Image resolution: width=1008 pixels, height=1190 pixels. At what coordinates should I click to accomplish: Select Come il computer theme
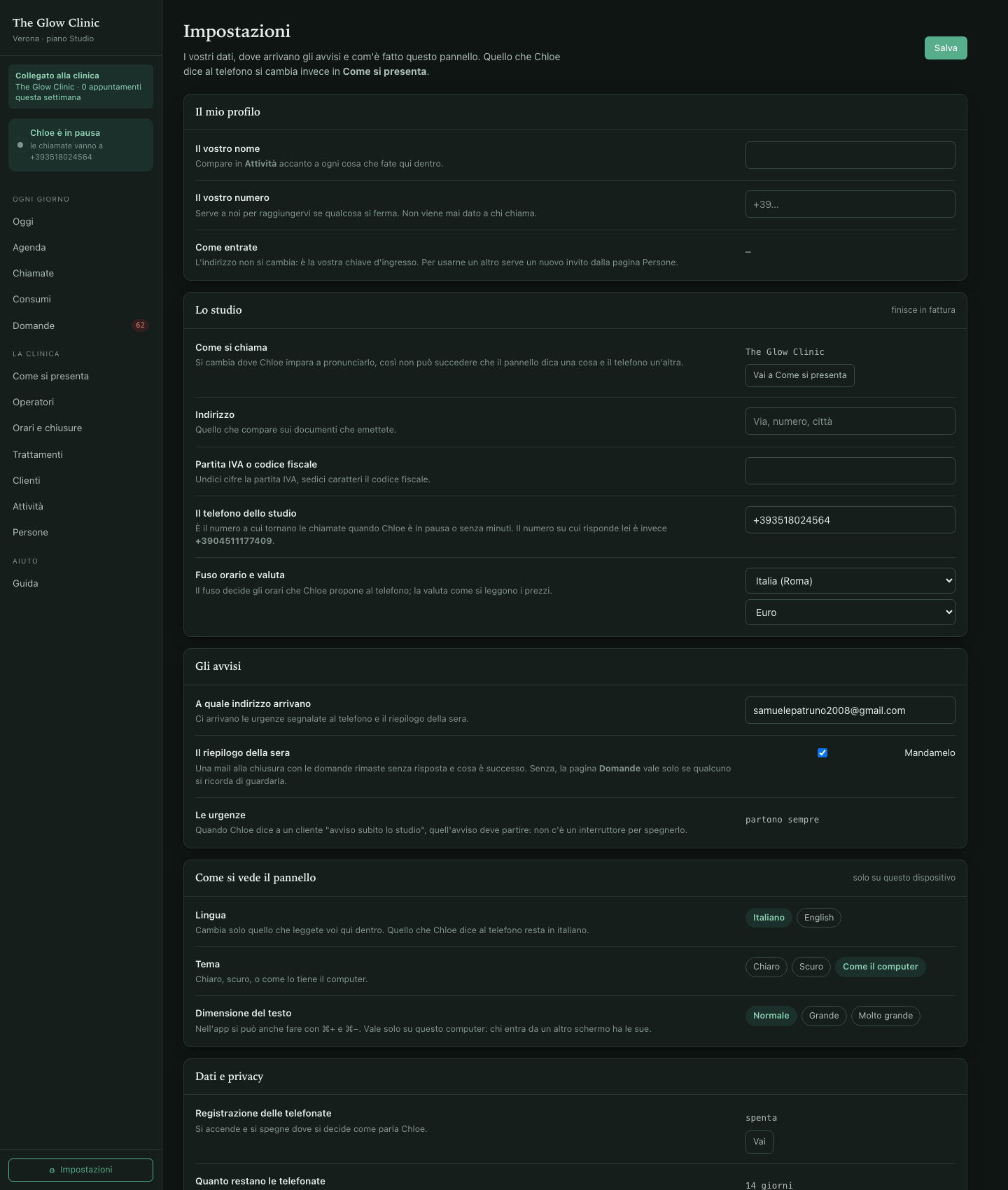pos(881,967)
